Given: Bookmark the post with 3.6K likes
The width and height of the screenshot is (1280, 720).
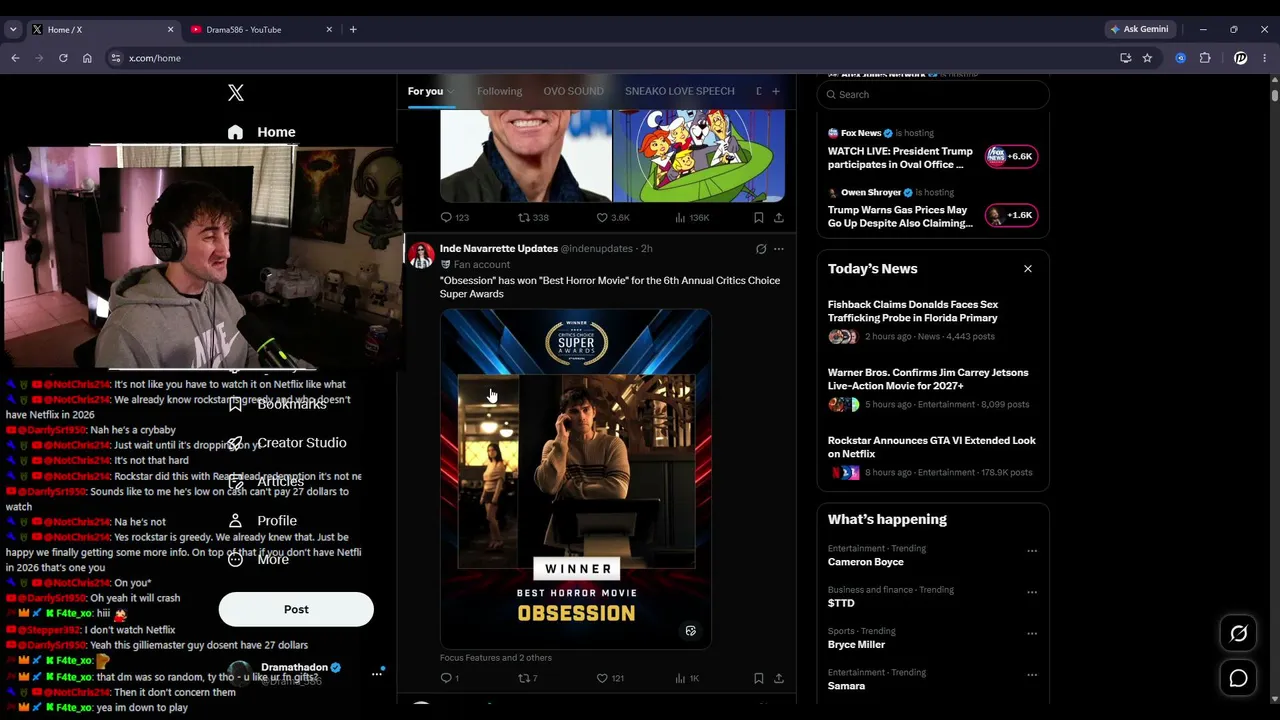Looking at the screenshot, I should tap(759, 217).
